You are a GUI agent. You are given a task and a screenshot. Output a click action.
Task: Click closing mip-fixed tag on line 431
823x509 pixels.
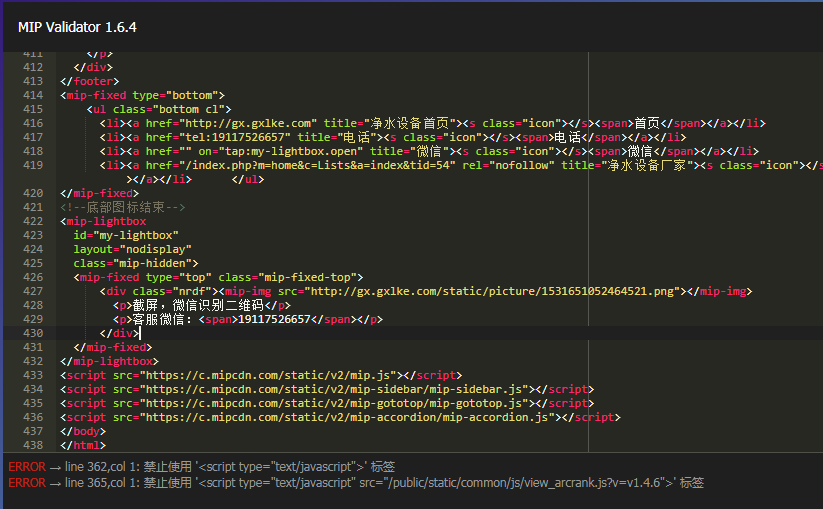pos(113,347)
